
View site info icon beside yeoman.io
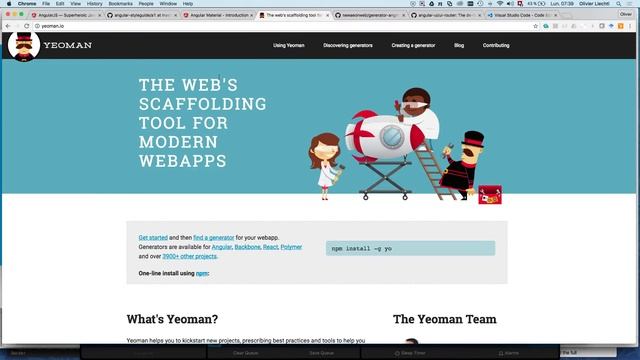pyautogui.click(x=37, y=26)
